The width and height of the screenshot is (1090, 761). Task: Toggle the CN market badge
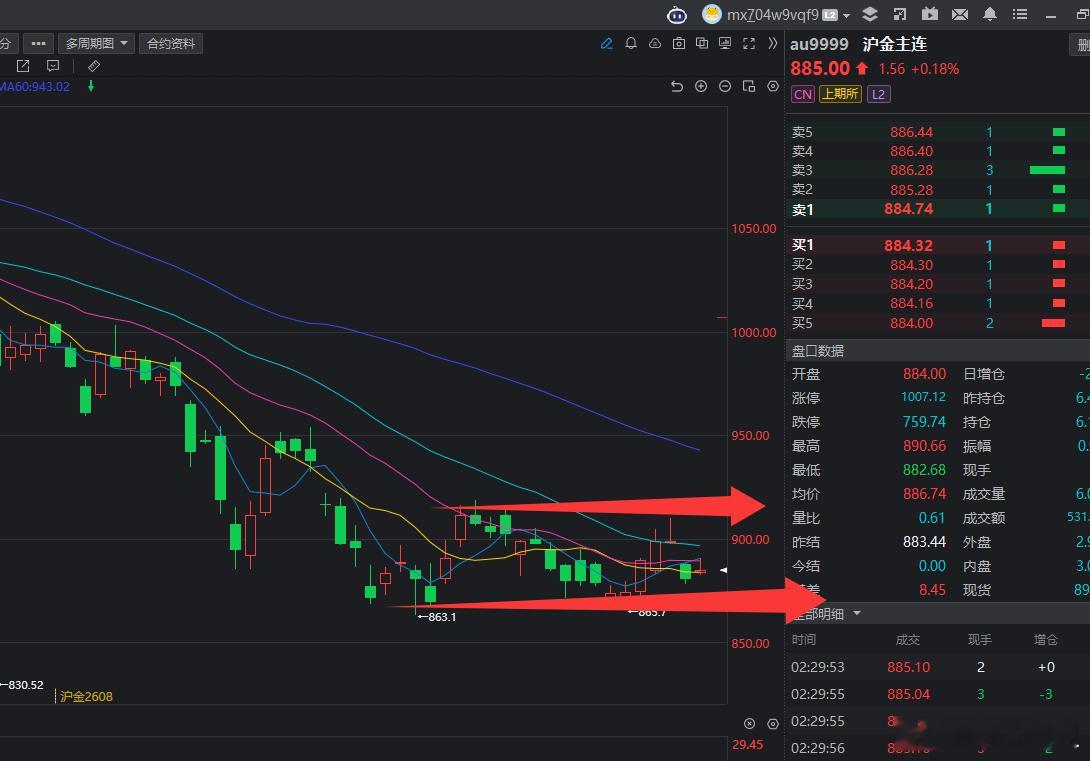click(x=802, y=95)
